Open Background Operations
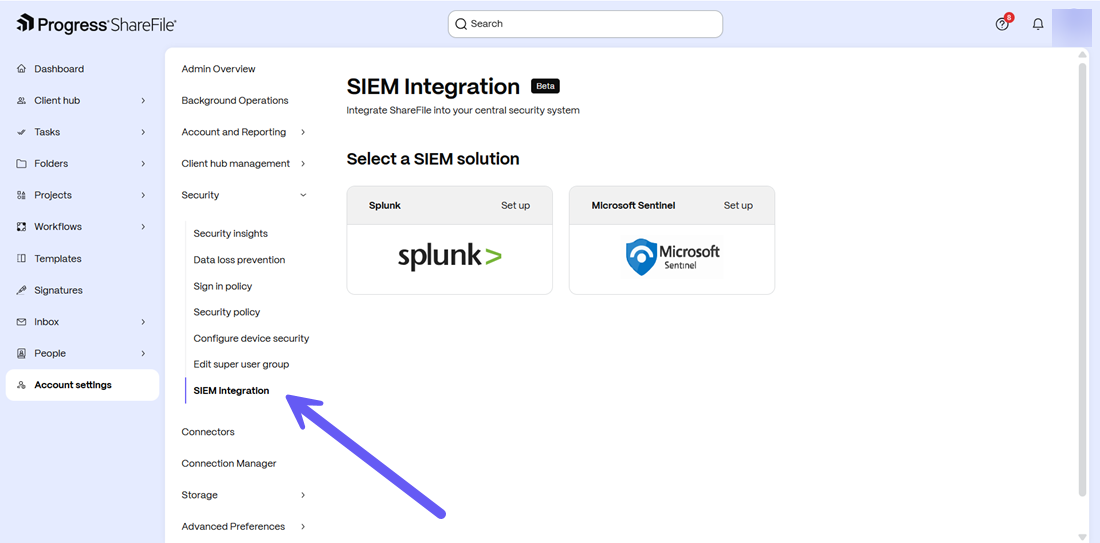Viewport: 1100px width, 543px height. (x=235, y=100)
